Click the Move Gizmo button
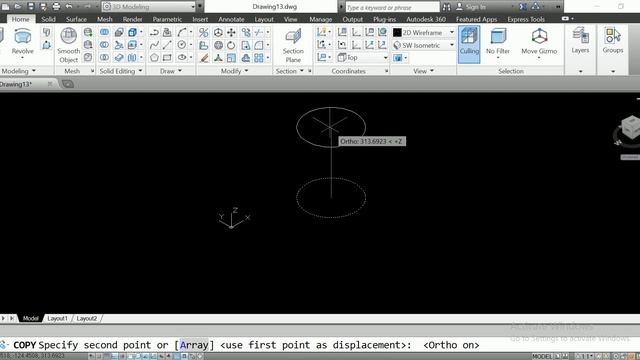This screenshot has height=360, width=640. (539, 42)
